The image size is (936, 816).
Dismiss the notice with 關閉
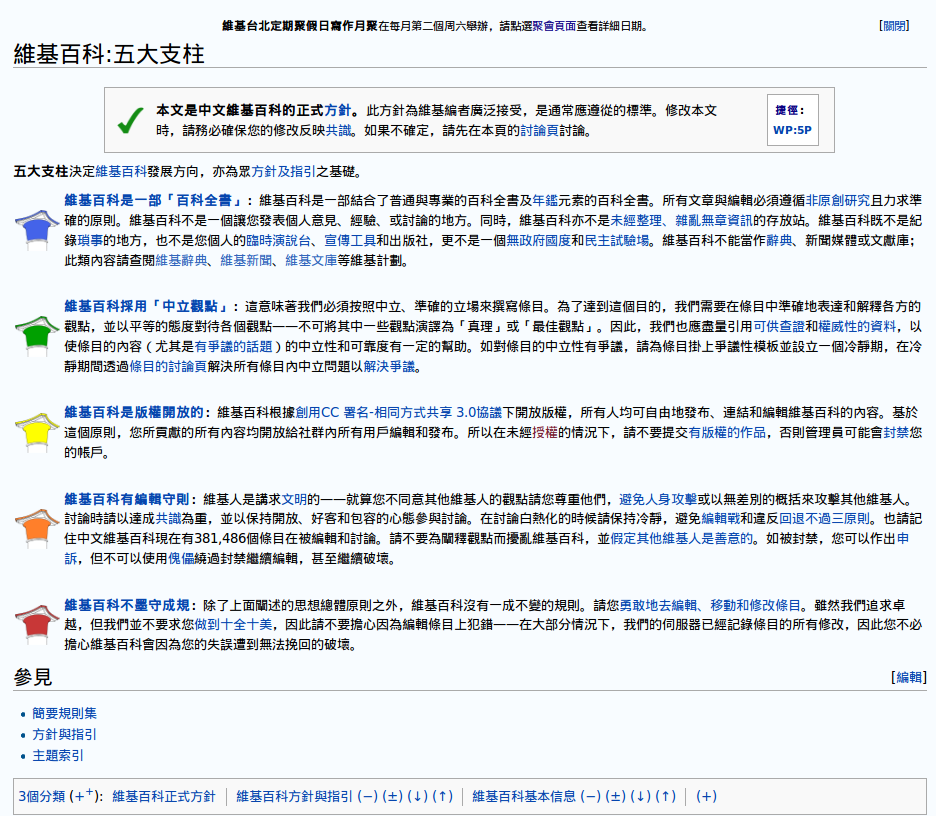pyautogui.click(x=894, y=26)
